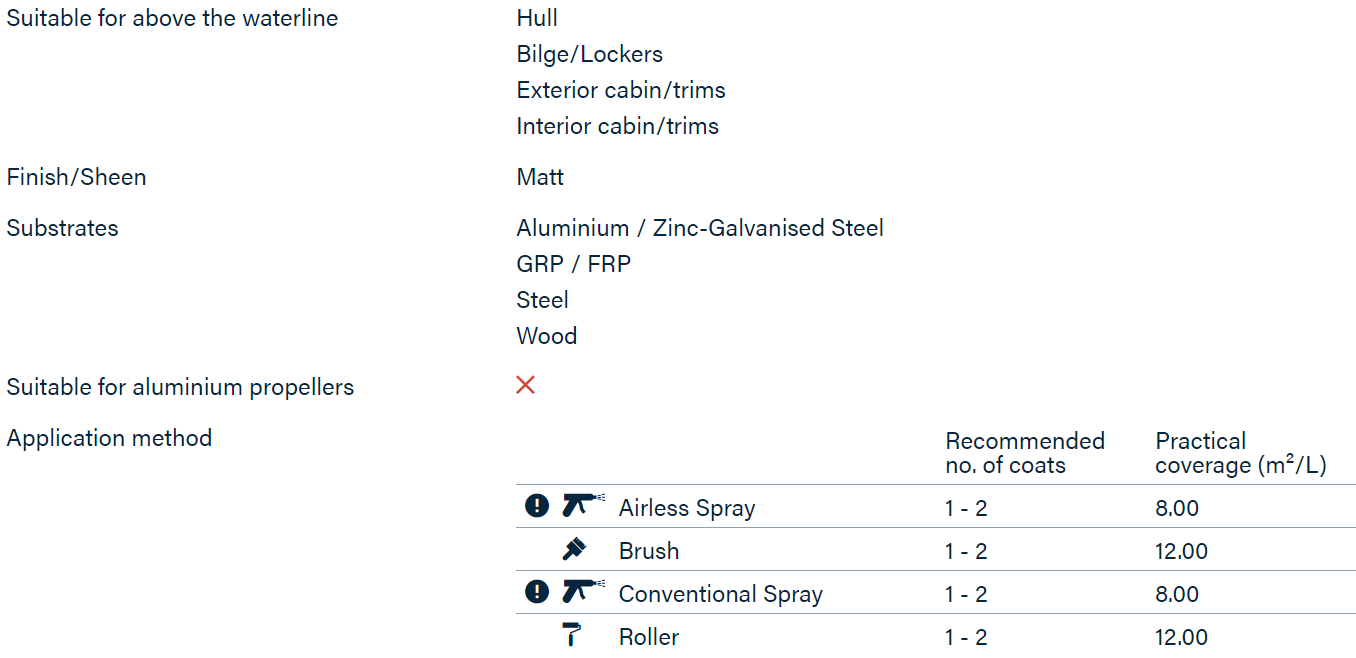Click the Matt finish value
Viewport: 1356px width, 658px height.
[540, 177]
